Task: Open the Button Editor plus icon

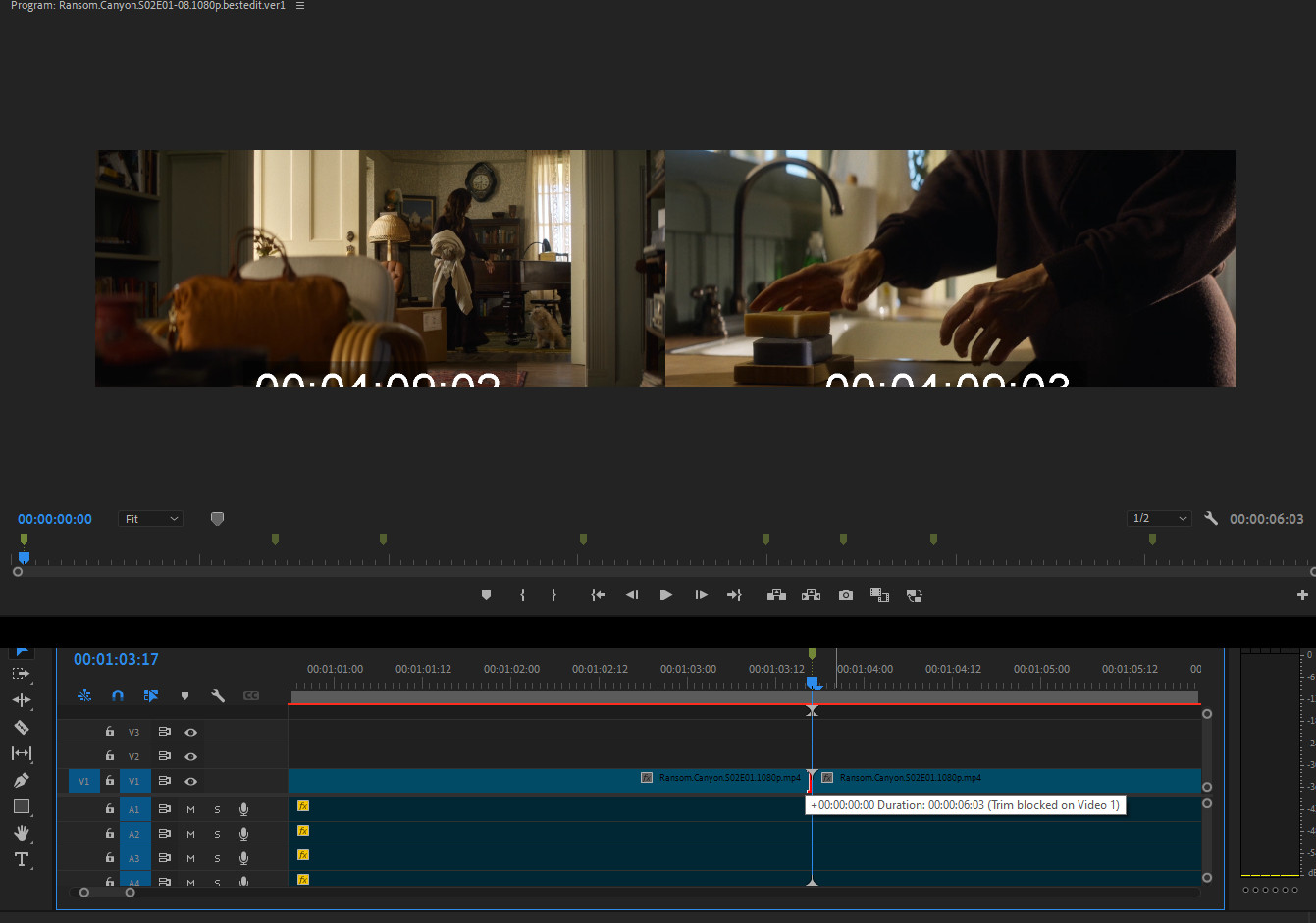Action: (x=1302, y=595)
